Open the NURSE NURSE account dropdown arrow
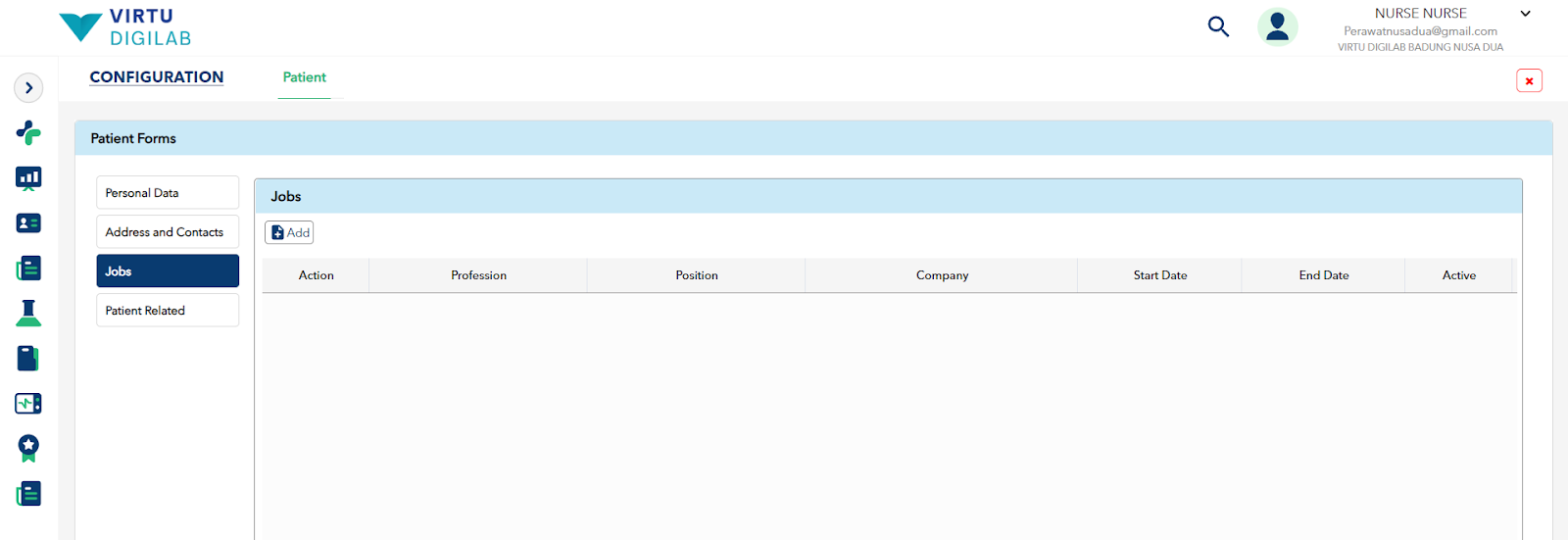 coord(1525,14)
